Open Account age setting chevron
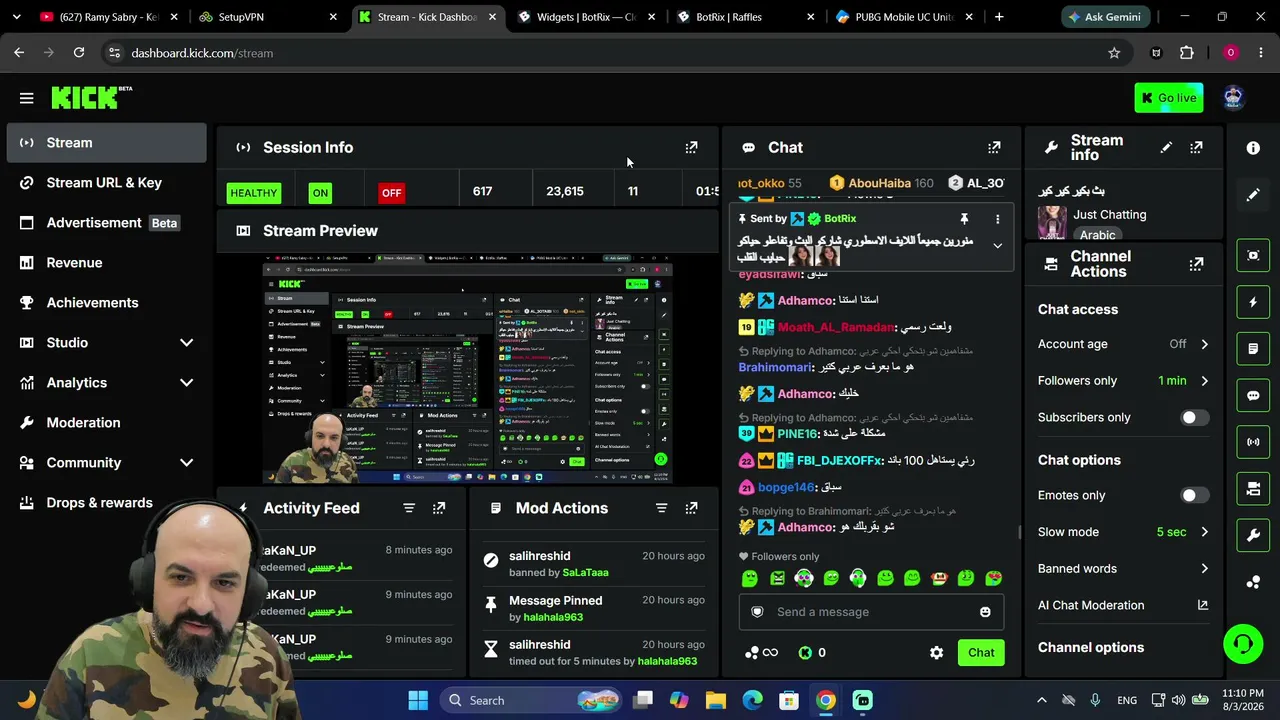 pyautogui.click(x=1204, y=344)
